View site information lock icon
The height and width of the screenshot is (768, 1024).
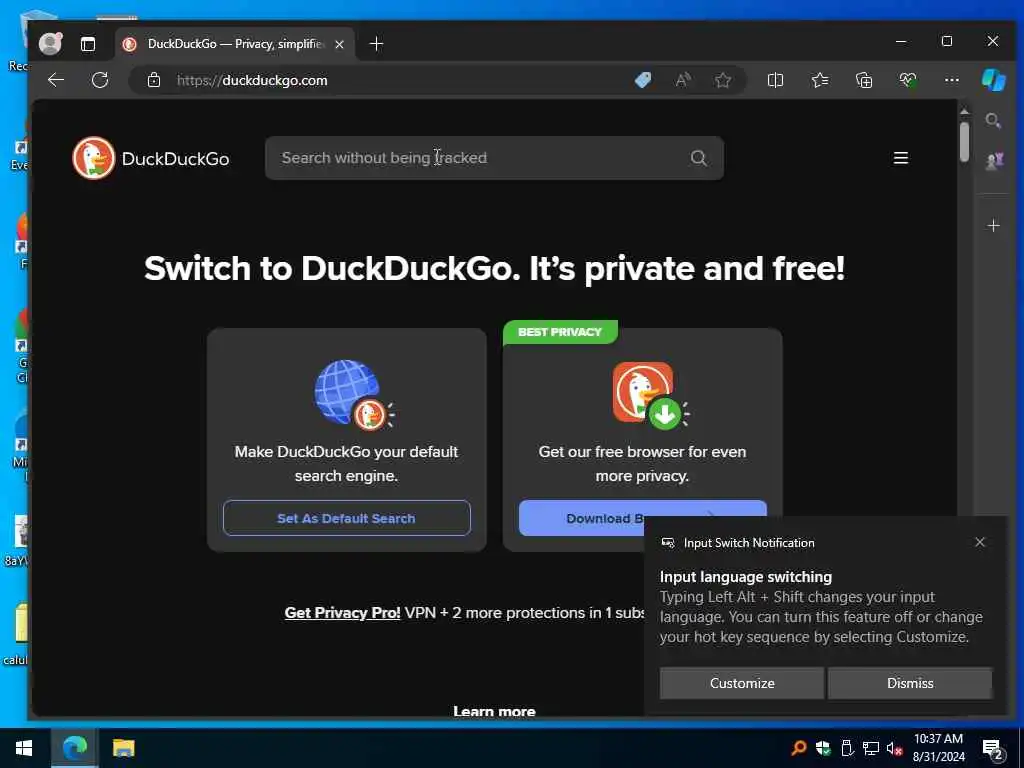pyautogui.click(x=154, y=80)
